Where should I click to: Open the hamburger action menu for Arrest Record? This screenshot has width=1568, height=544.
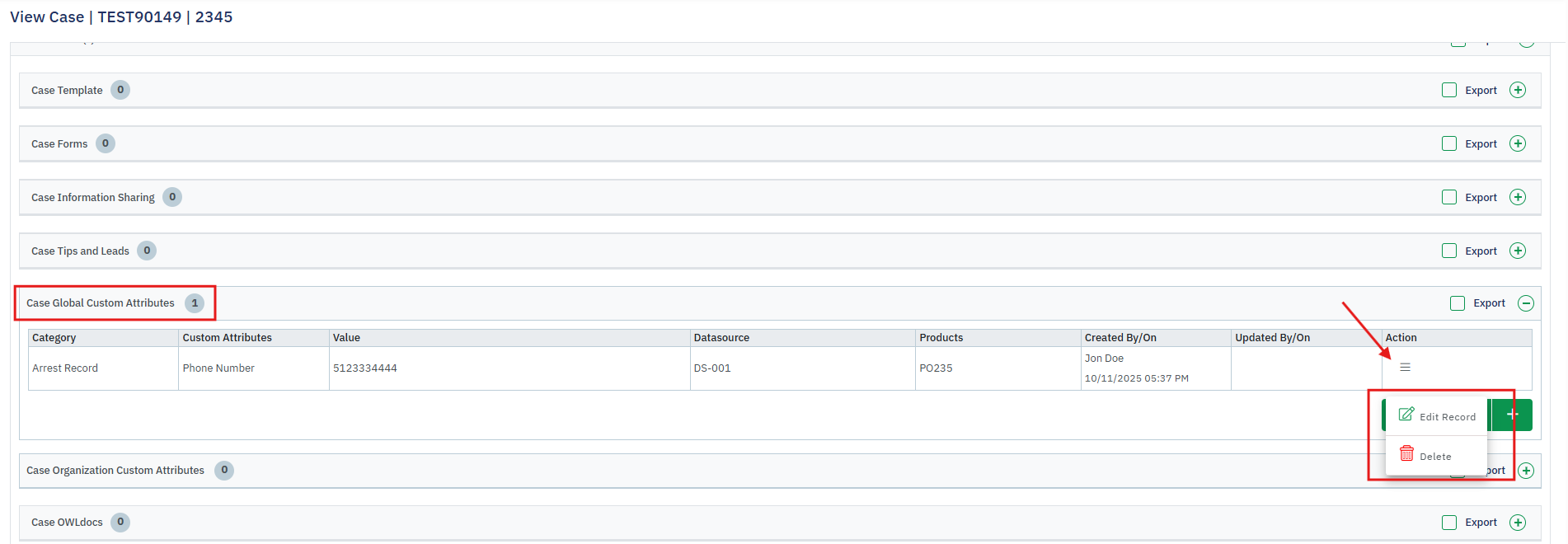point(1405,368)
